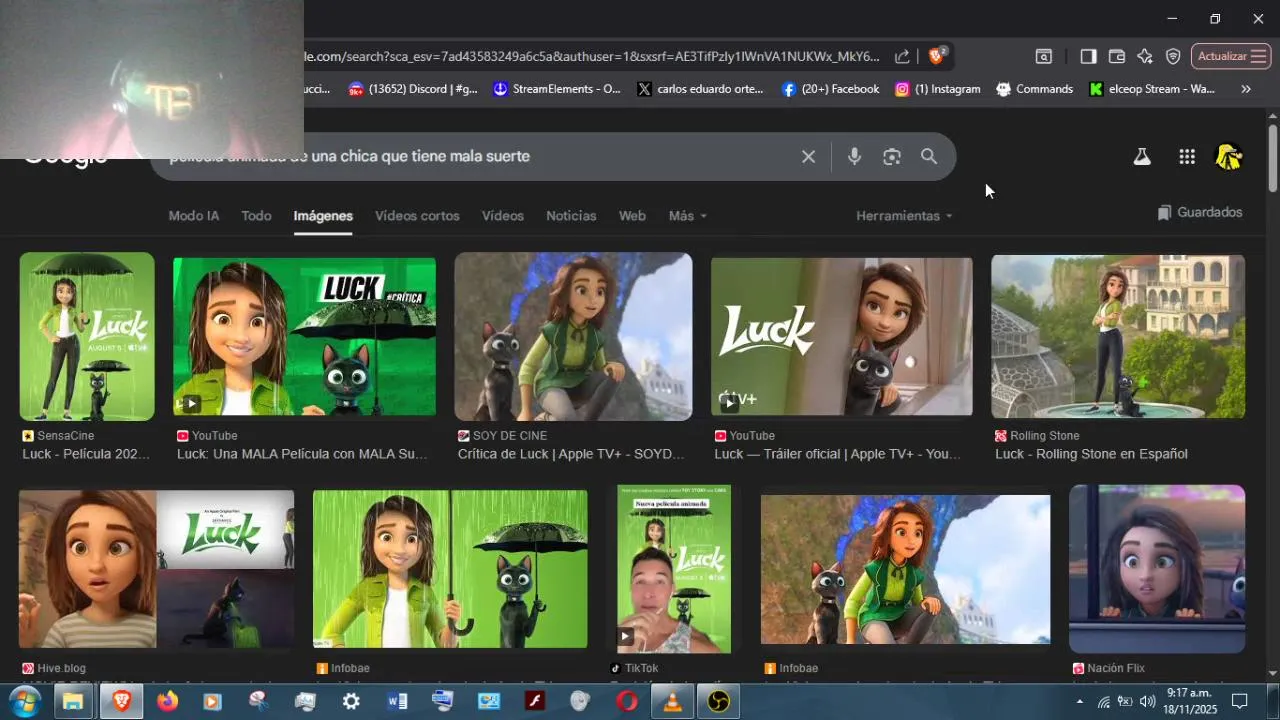Open the Brave VPN shield icon
1280x720 pixels.
pyautogui.click(x=1173, y=57)
